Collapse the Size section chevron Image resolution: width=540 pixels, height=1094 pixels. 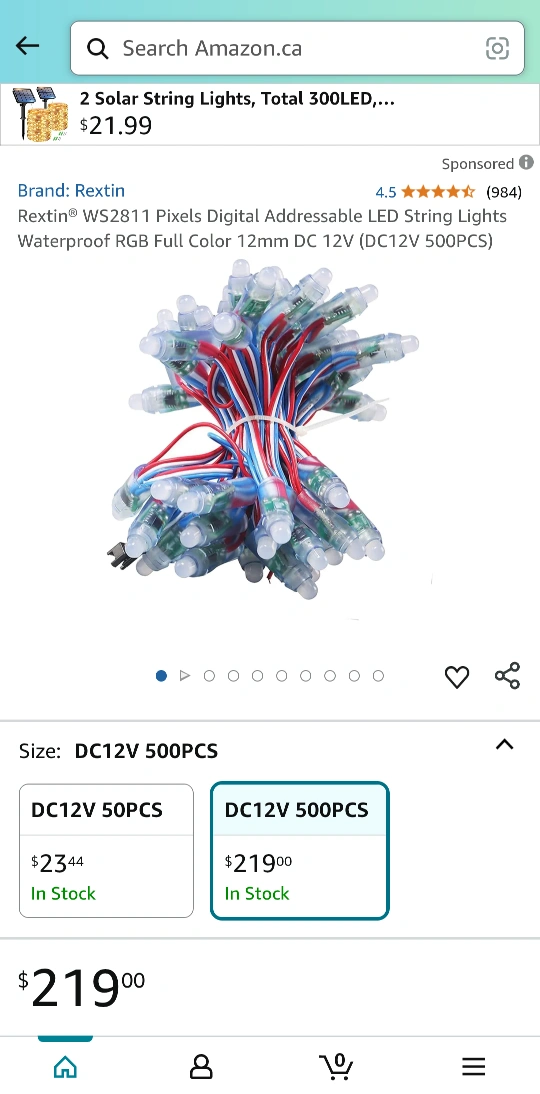coord(504,744)
